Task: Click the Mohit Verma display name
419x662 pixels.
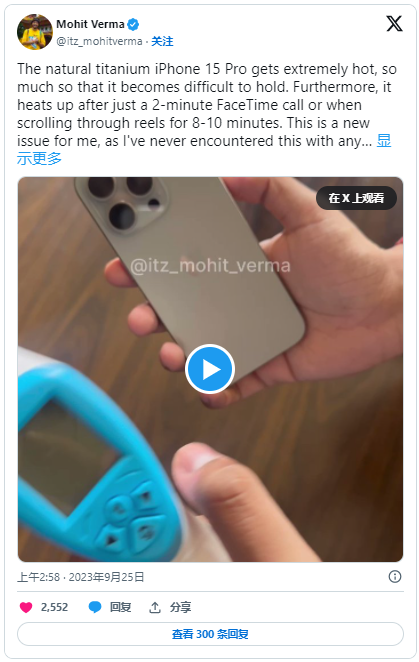Action: [90, 24]
